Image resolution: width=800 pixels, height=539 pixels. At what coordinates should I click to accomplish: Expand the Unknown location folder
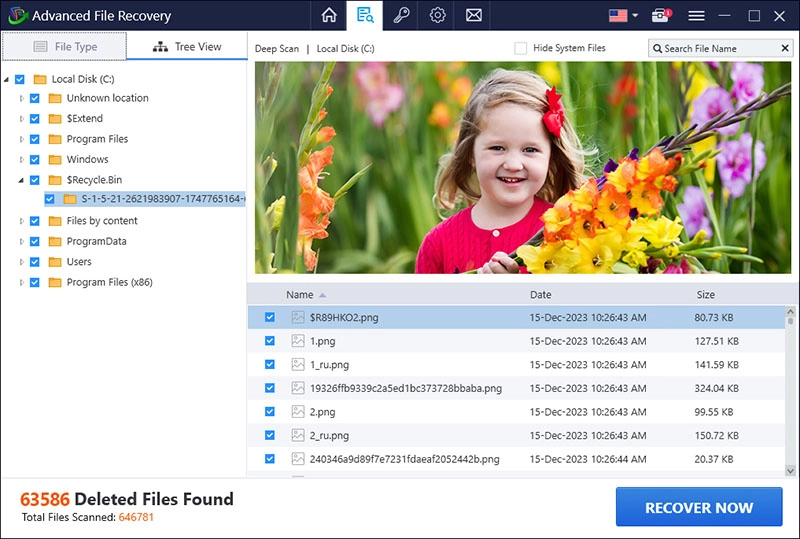(x=21, y=98)
